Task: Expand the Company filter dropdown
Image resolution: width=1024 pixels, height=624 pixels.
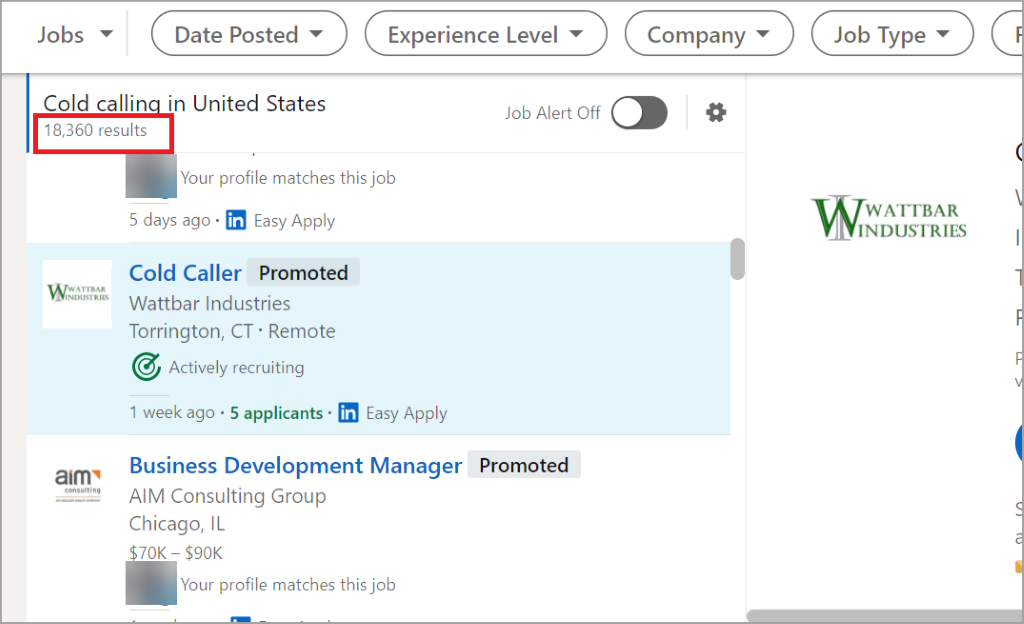Action: point(708,35)
